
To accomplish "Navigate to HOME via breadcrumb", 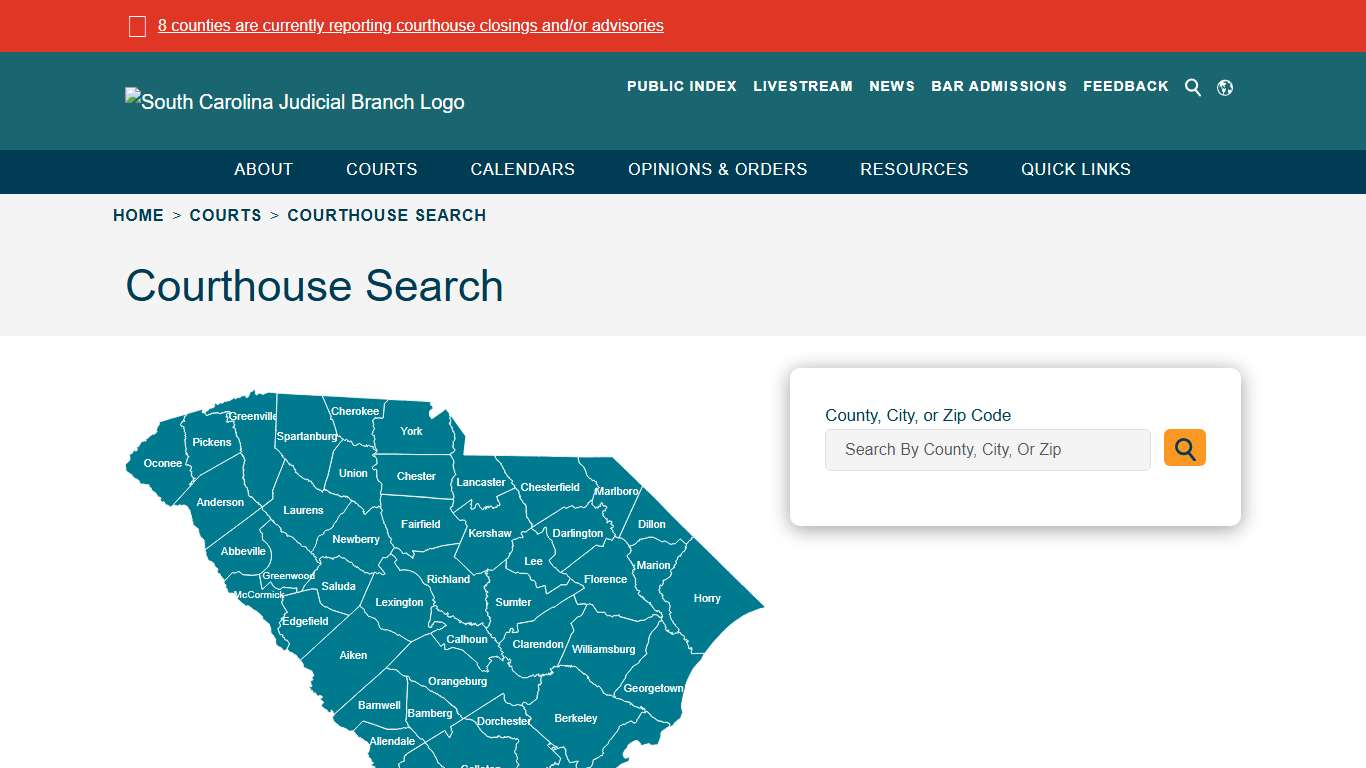I will pos(138,215).
